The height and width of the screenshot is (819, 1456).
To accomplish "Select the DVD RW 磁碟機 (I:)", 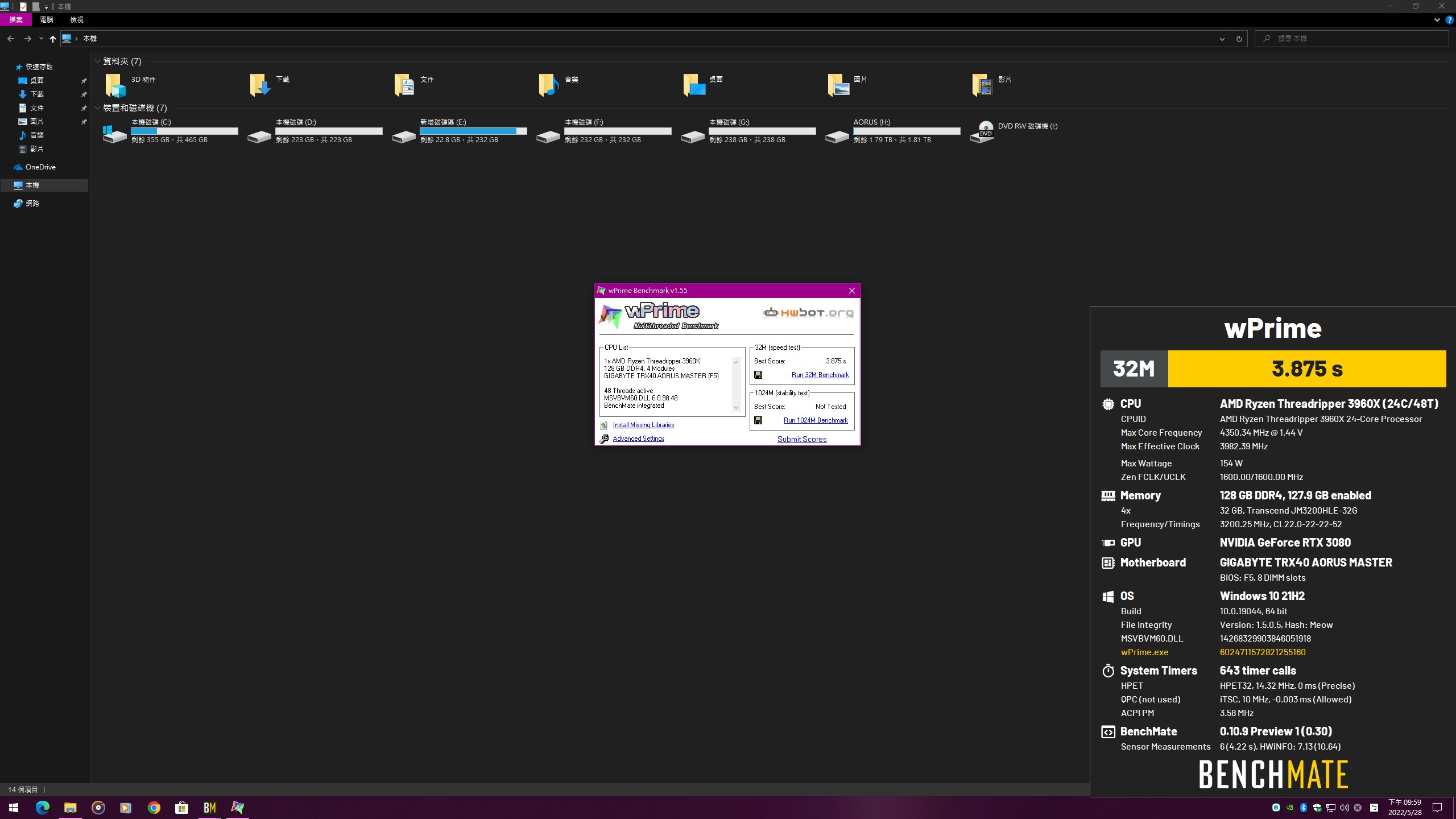I will pos(1014,131).
